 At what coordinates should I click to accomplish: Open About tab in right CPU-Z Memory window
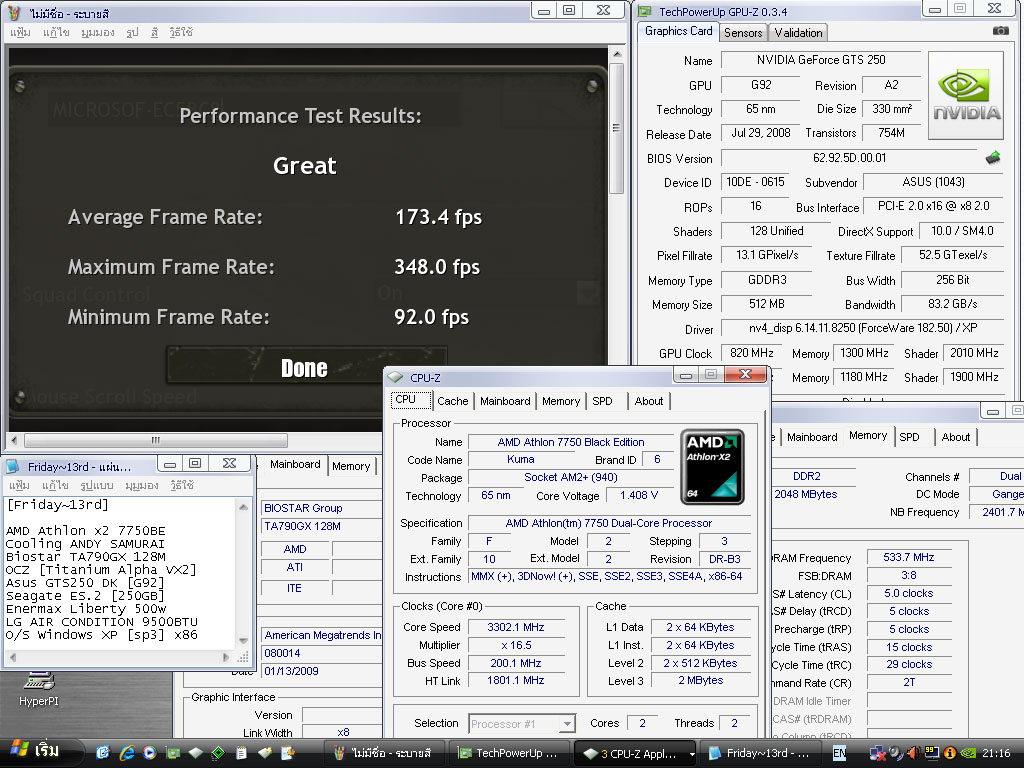955,437
